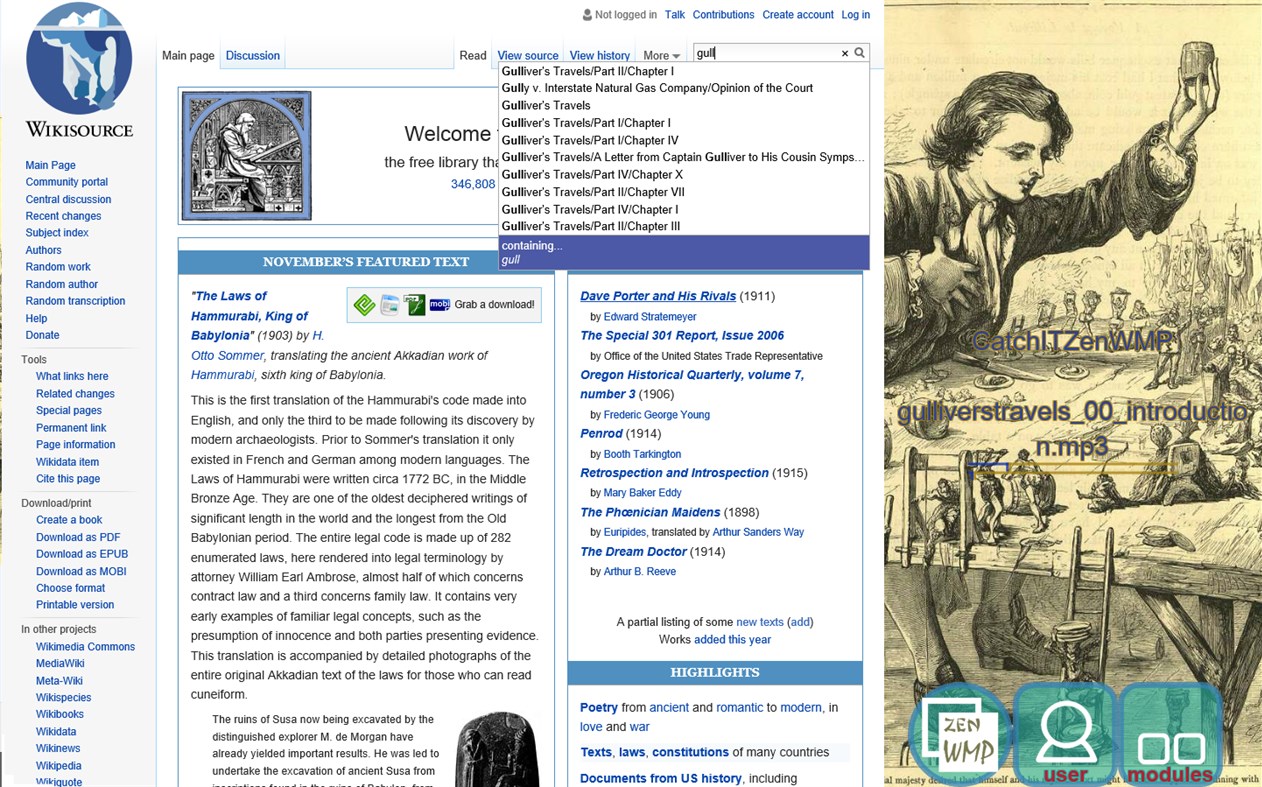This screenshot has width=1262, height=787.
Task: Choose suggestion 'Gully v. Interstate Natural Gas Company'
Action: [684, 88]
